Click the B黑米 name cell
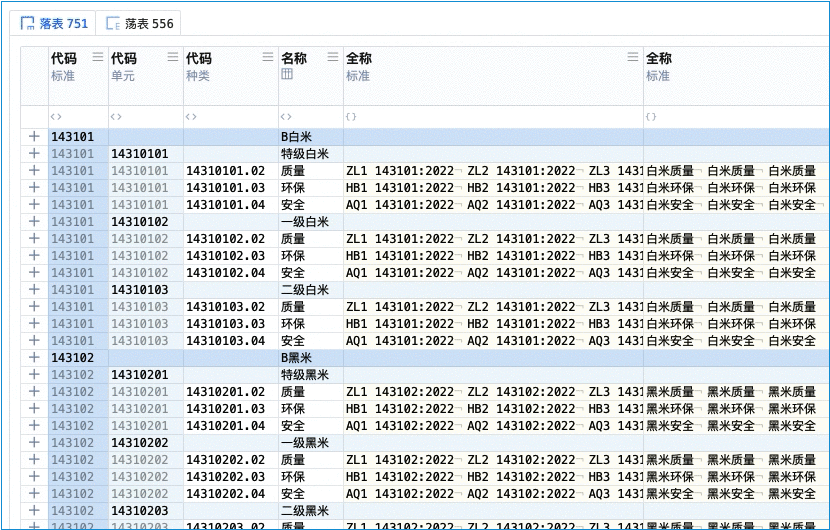Image resolution: width=830 pixels, height=530 pixels. [311, 357]
